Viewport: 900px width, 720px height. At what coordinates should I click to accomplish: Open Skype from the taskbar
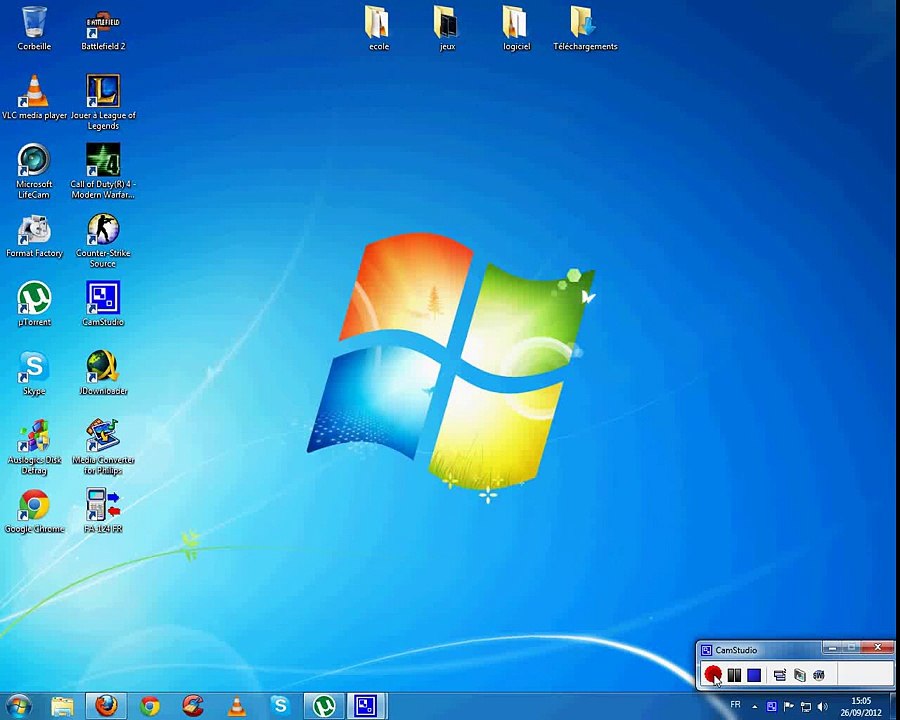point(280,706)
